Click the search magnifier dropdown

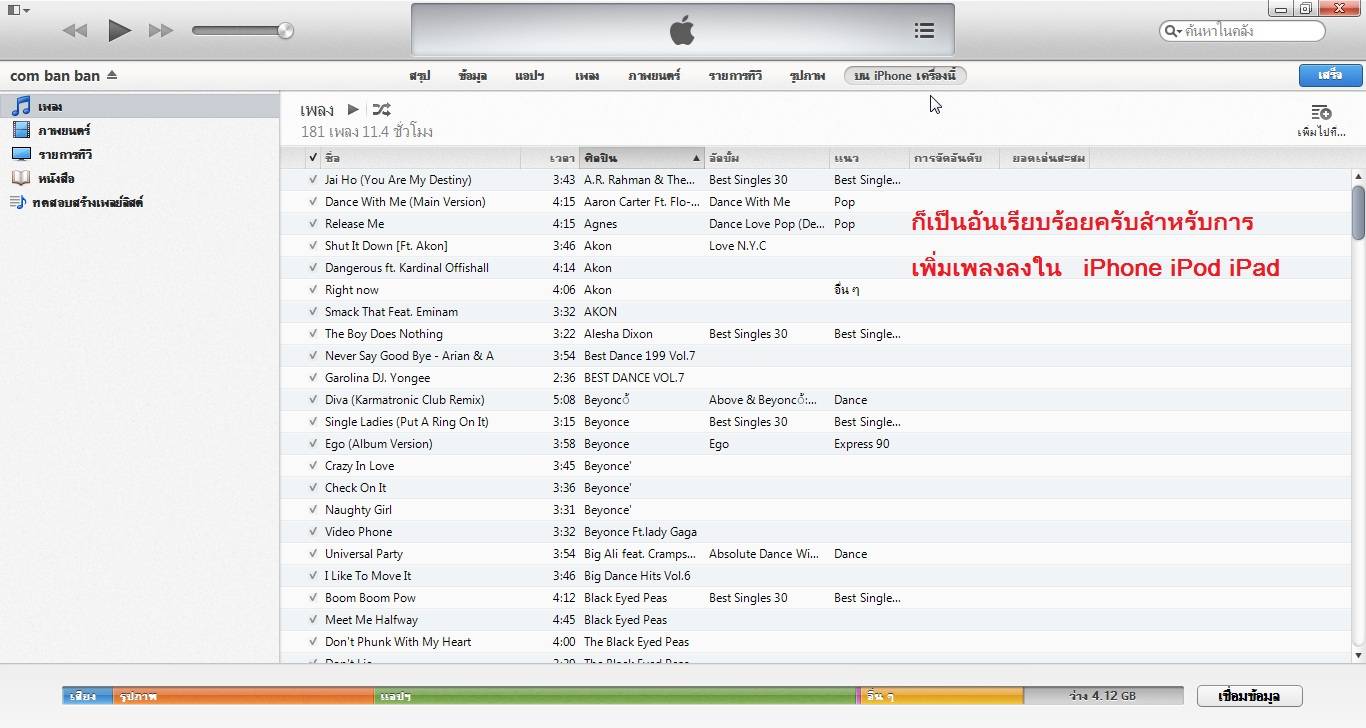pos(1173,31)
